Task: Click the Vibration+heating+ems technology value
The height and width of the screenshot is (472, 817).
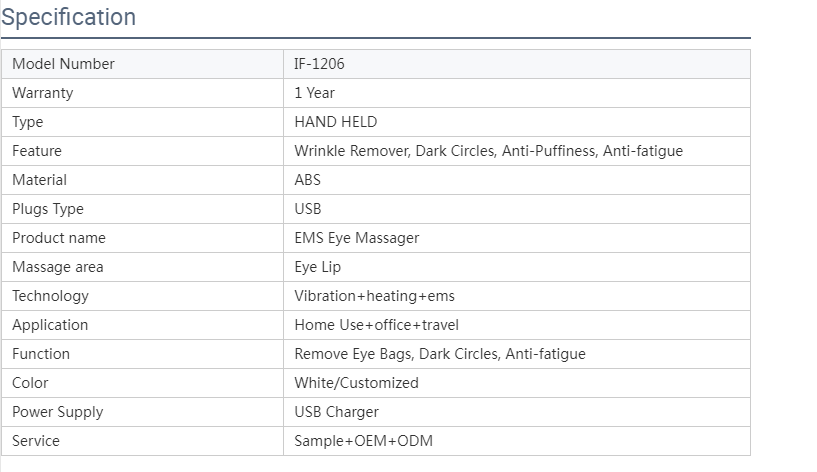Action: (x=374, y=296)
